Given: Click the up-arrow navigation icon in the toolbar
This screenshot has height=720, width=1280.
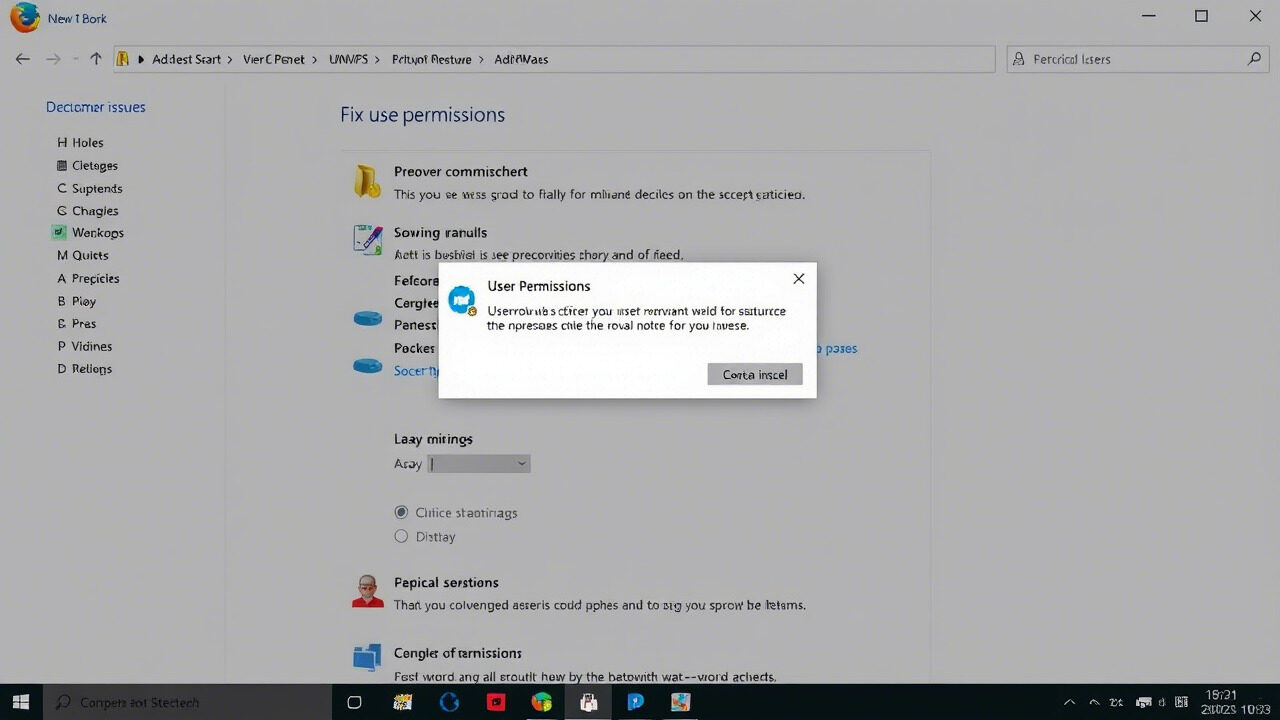Looking at the screenshot, I should click(95, 58).
